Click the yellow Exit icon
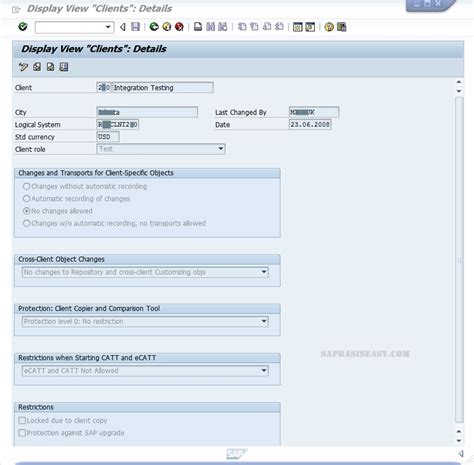The image size is (474, 465). pos(167,27)
